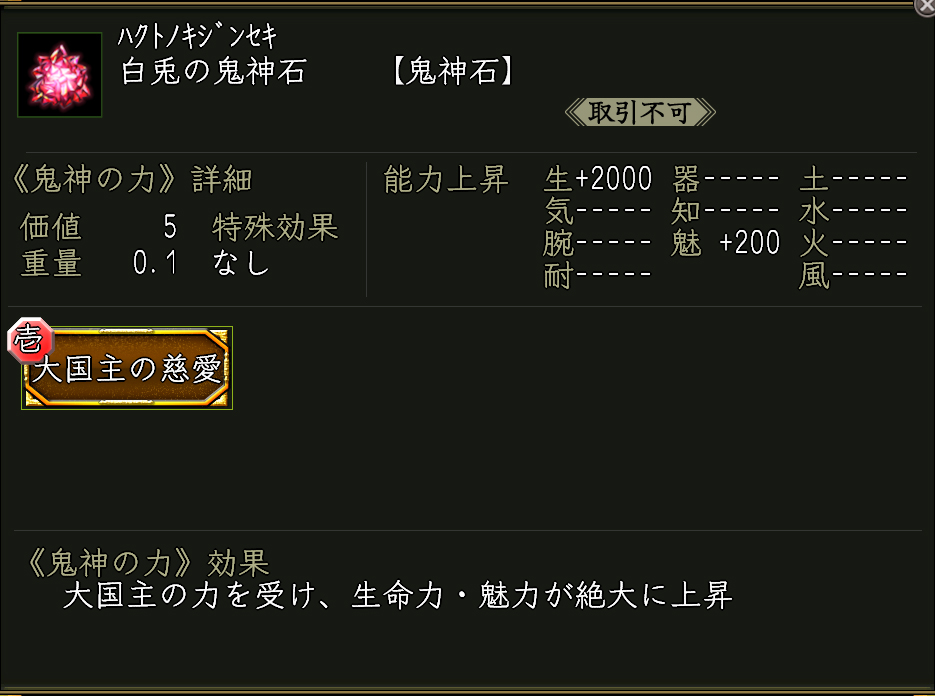Click the 【鬼神石】 category label

click(453, 73)
